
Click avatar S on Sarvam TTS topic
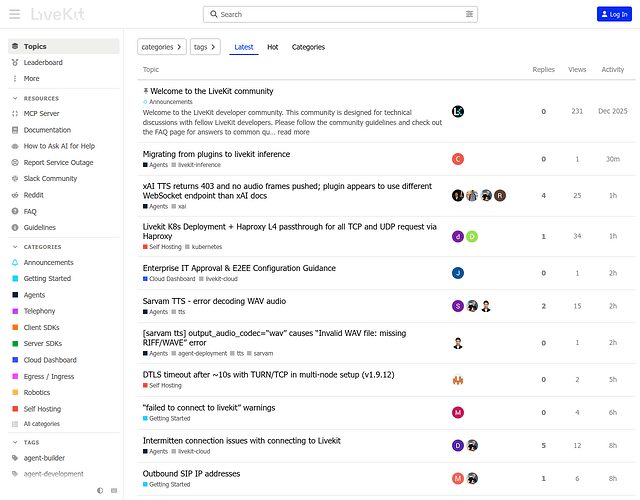coord(458,306)
